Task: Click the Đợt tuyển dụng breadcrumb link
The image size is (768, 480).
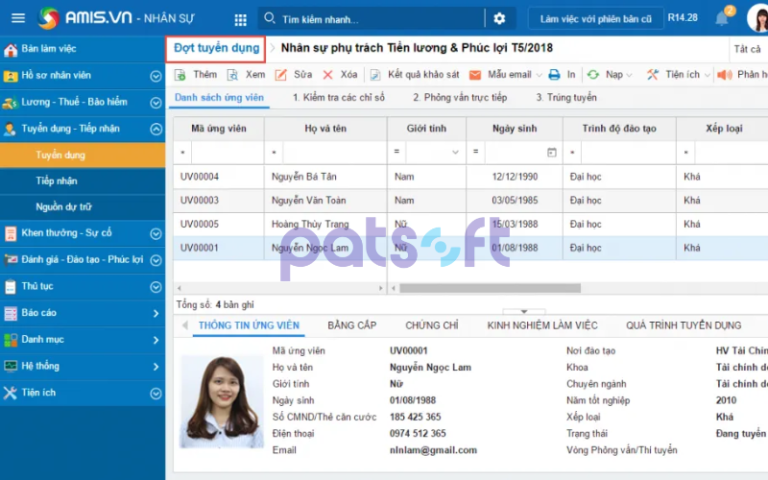Action: point(216,48)
